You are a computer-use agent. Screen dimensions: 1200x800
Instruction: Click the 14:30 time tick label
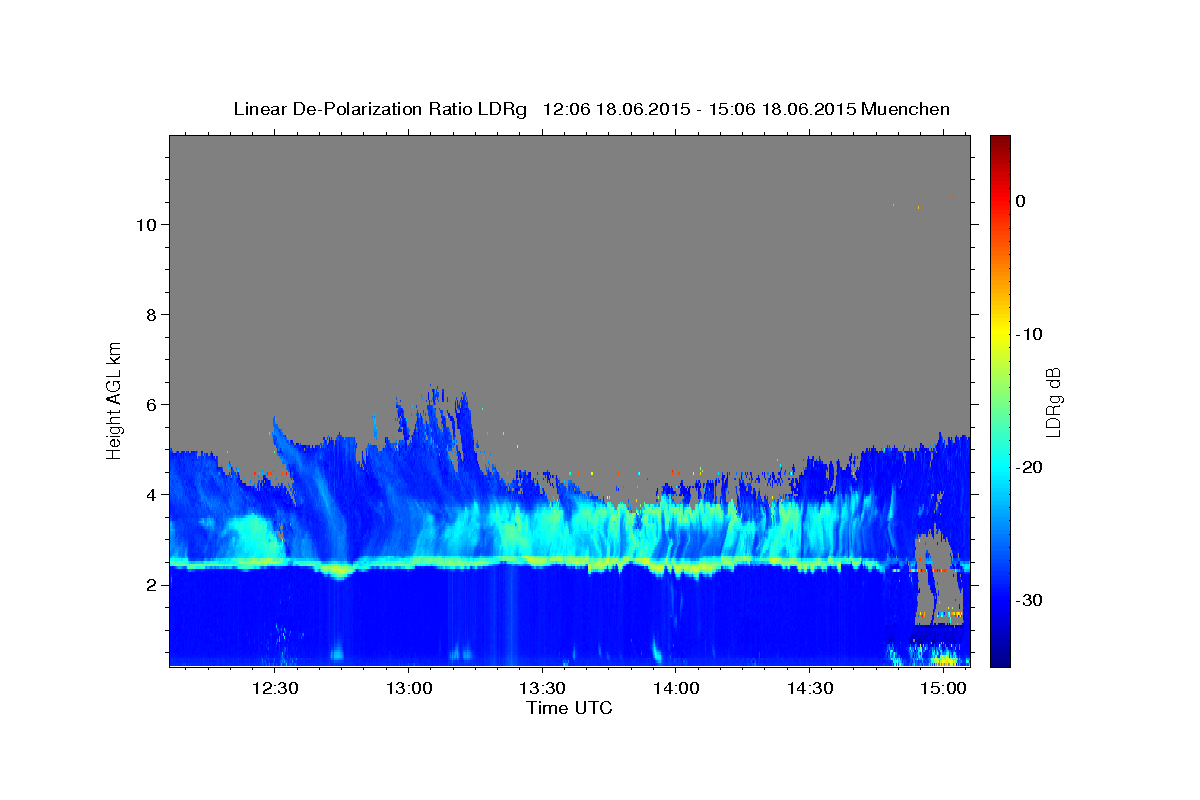pos(808,688)
